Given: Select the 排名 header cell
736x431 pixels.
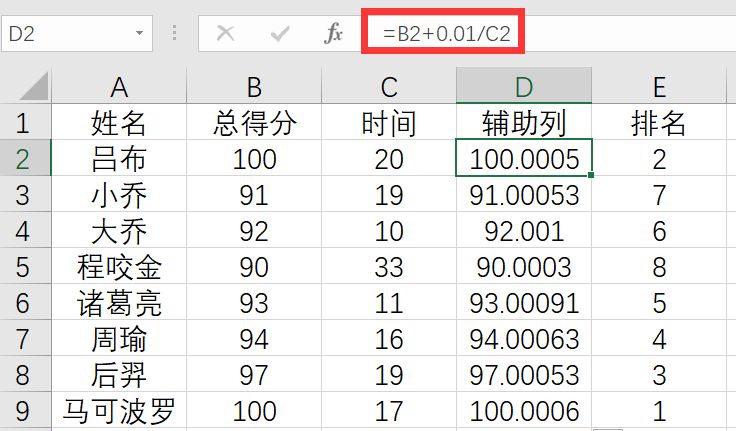Looking at the screenshot, I should point(659,123).
